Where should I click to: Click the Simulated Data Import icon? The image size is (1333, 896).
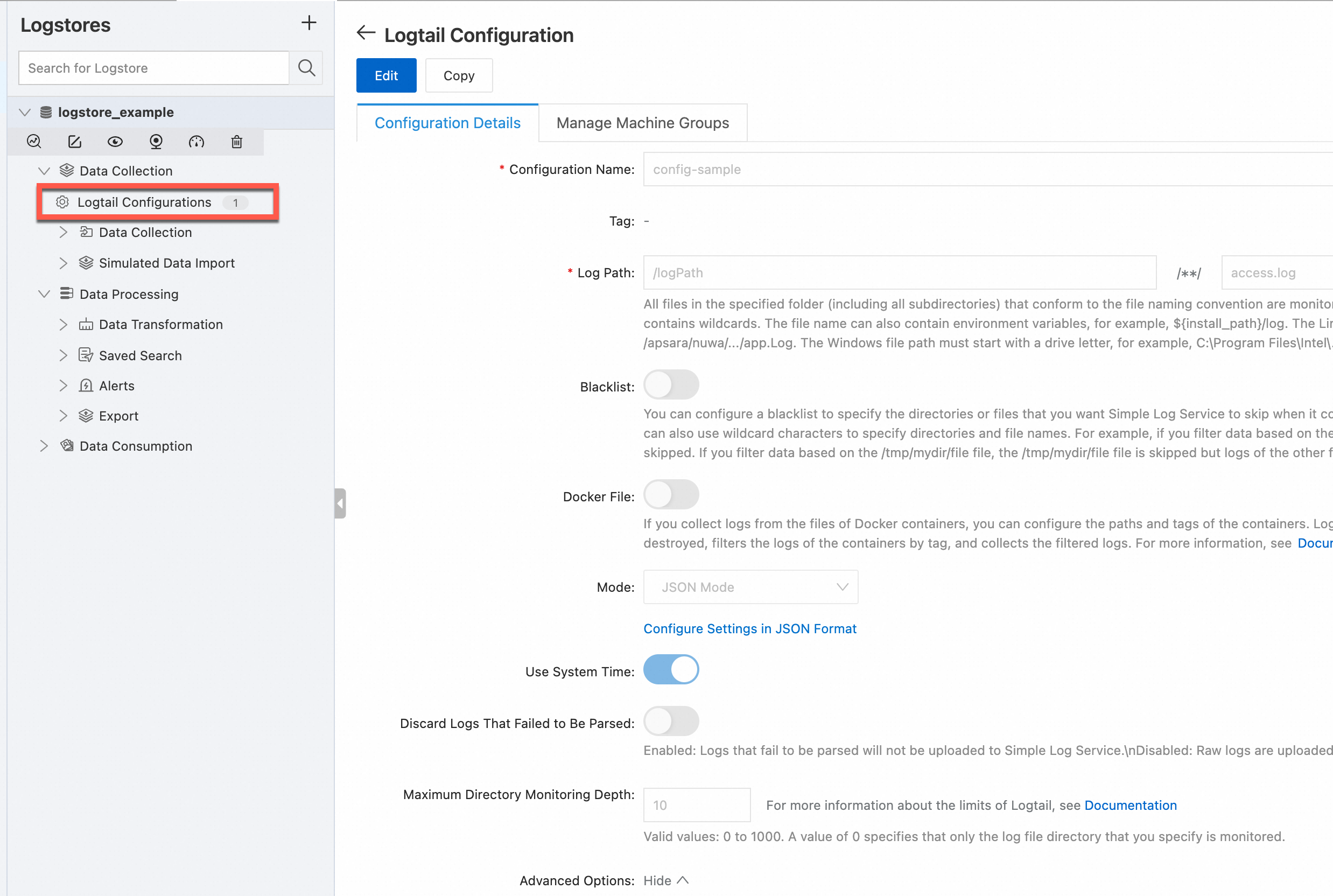[86, 262]
